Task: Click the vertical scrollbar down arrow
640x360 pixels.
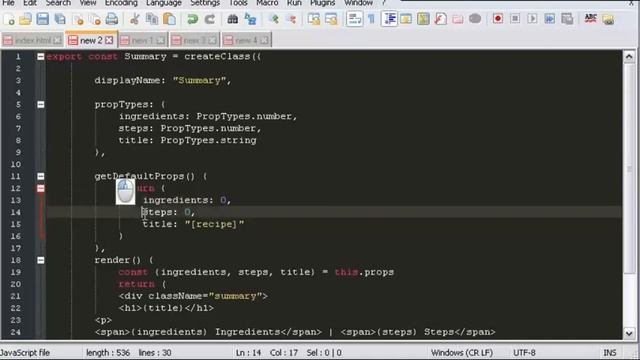Action: tap(629, 333)
